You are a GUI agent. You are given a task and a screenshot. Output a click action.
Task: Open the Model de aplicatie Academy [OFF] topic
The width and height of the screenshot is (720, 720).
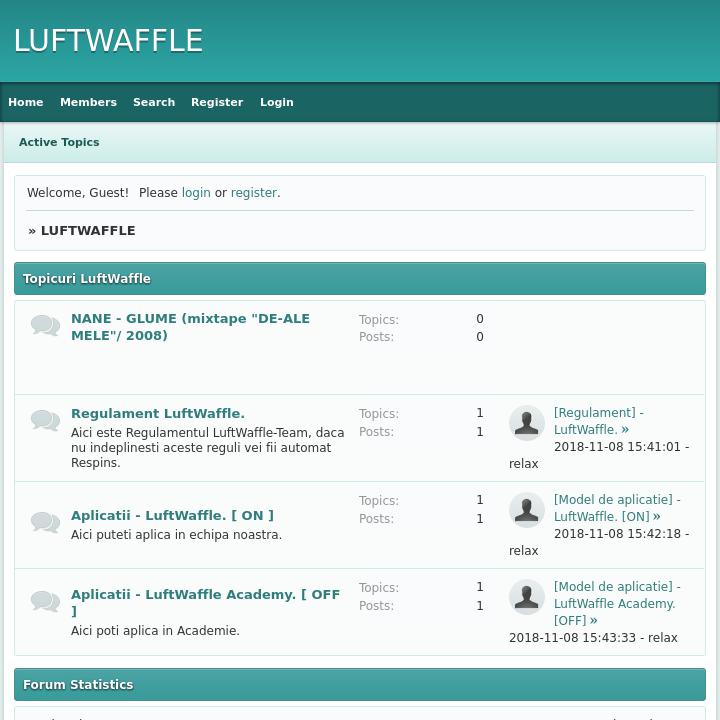614,603
